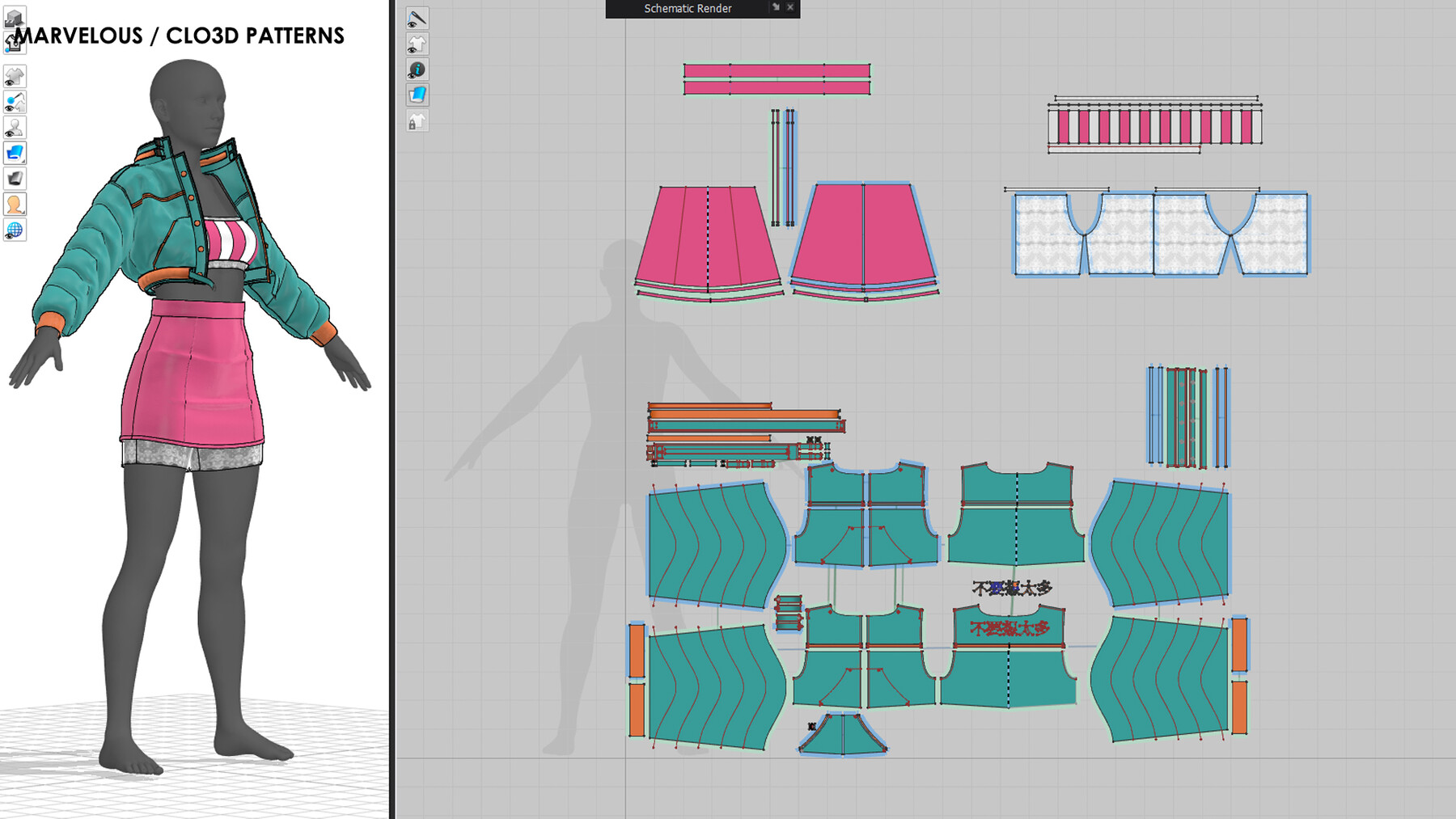Undock the Schematic Render panel
The width and height of the screenshot is (1456, 819).
tap(776, 7)
